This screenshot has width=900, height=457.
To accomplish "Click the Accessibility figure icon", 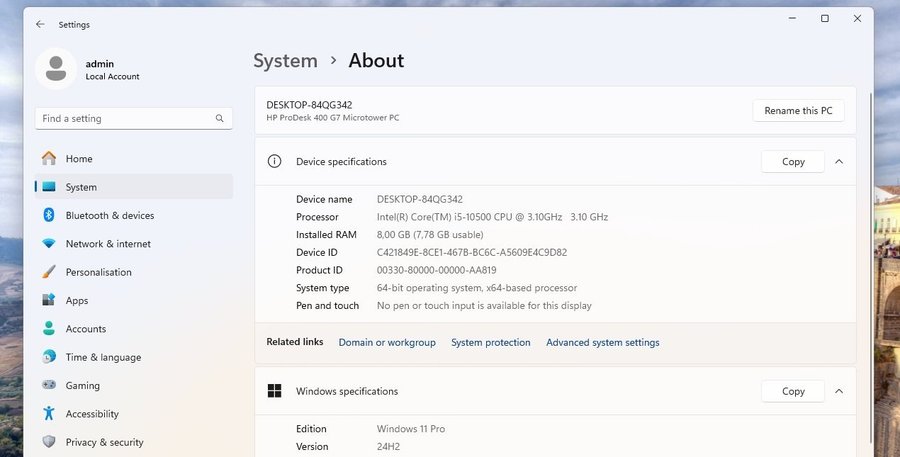I will (x=48, y=414).
